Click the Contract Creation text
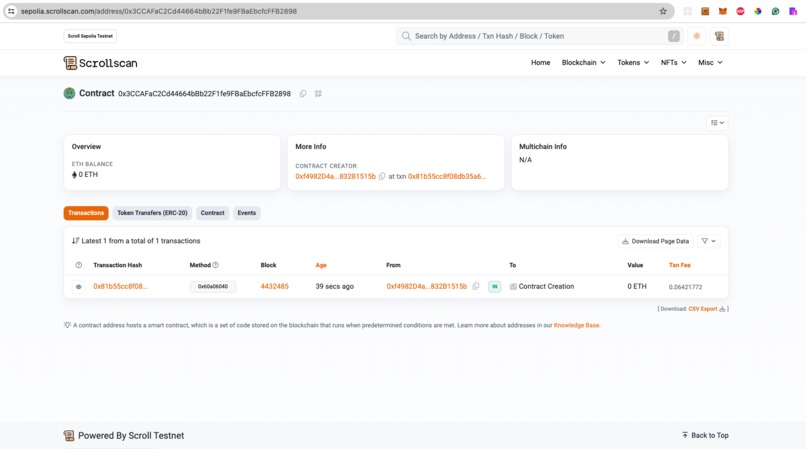806x449 pixels. (546, 286)
